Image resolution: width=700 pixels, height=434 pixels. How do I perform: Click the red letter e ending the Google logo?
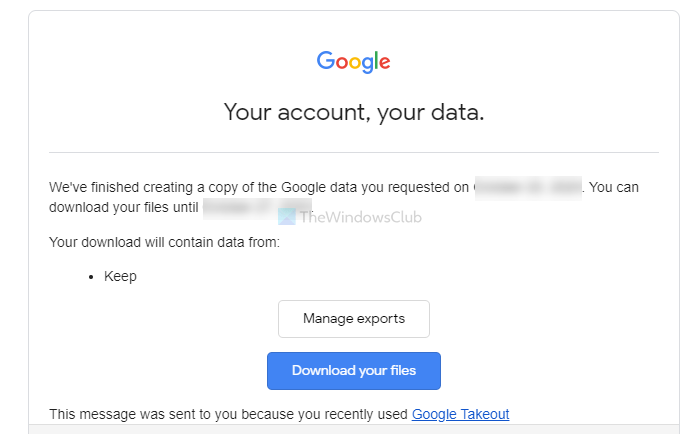[x=384, y=63]
